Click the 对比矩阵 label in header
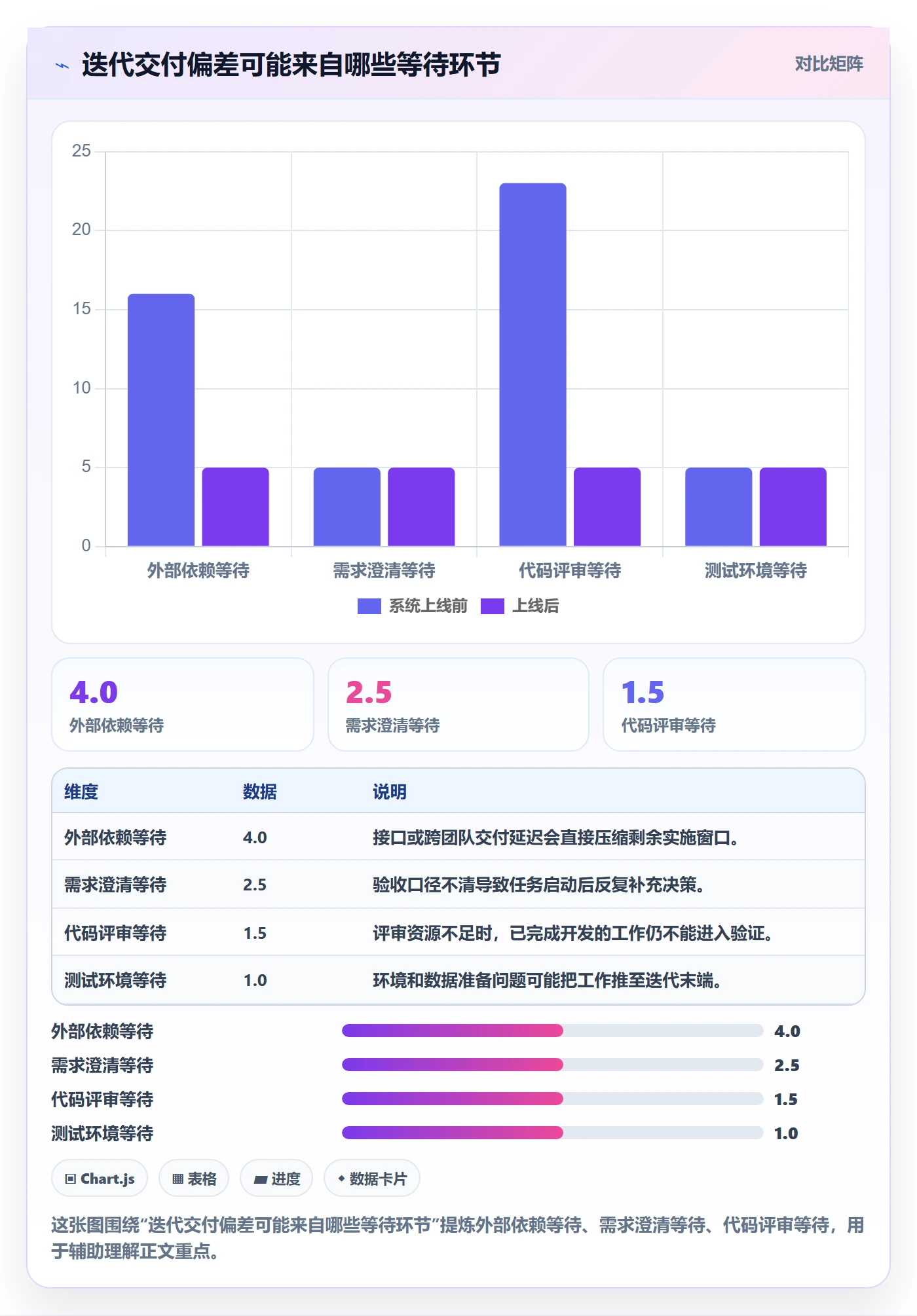This screenshot has width=917, height=1316. click(829, 64)
